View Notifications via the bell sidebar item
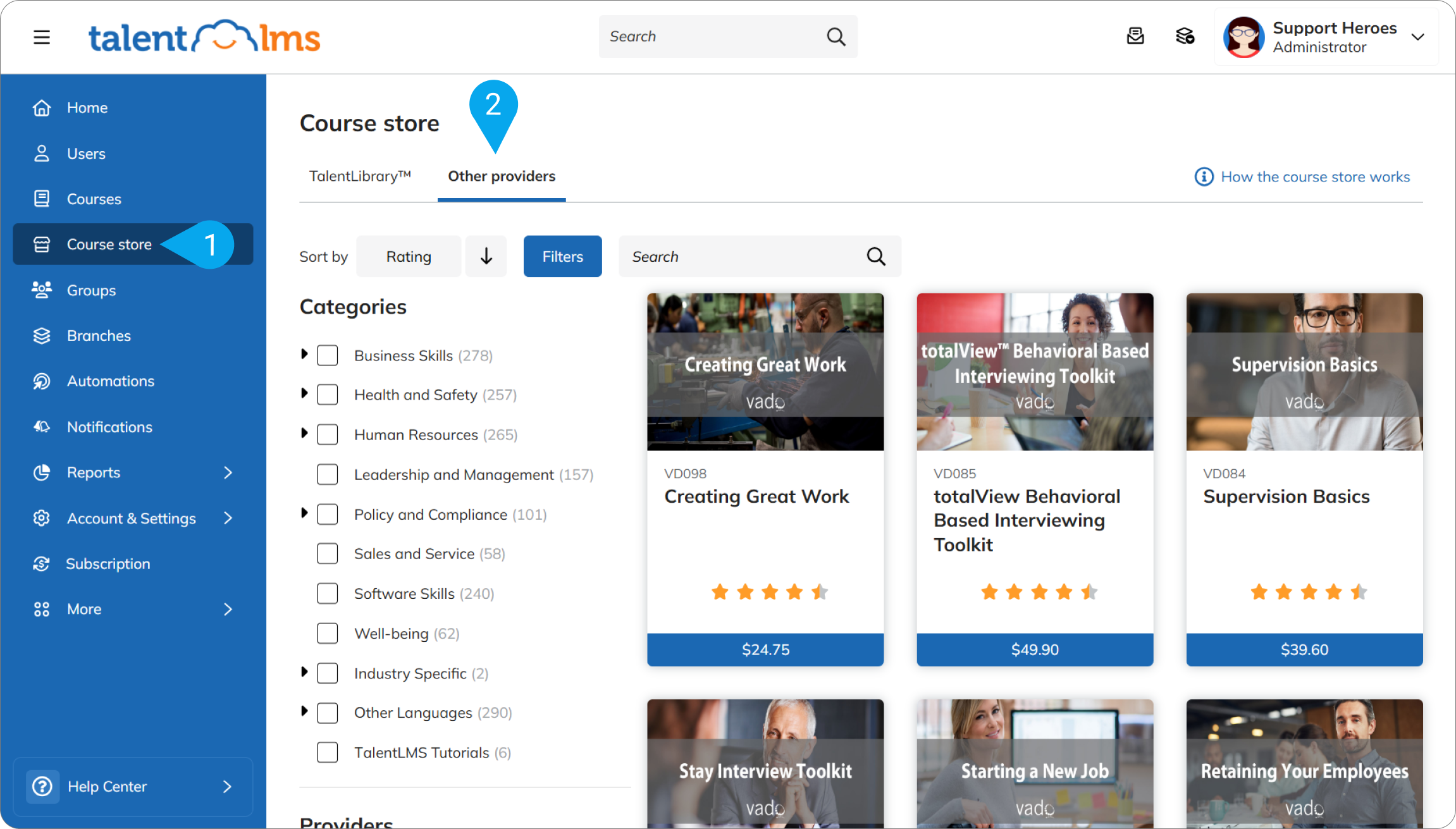The image size is (1456, 829). coord(109,426)
